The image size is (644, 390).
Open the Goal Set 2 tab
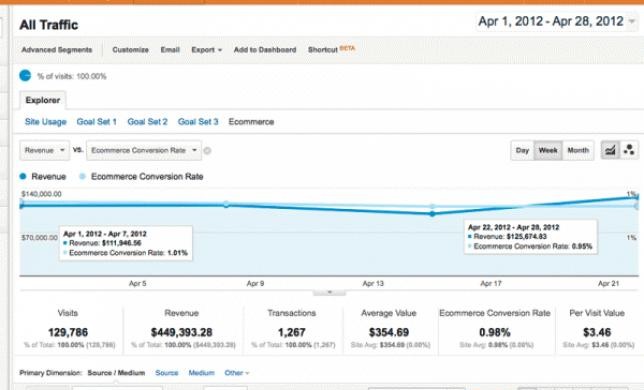pyautogui.click(x=147, y=122)
